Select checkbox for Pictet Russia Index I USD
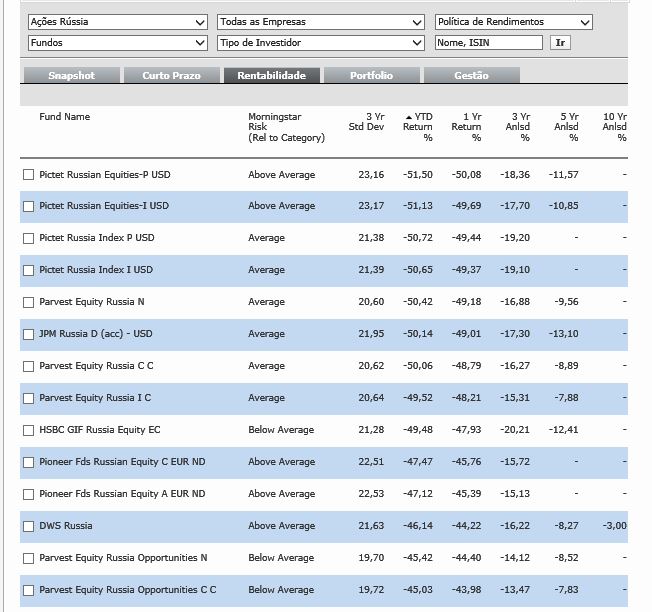This screenshot has width=652, height=612. (28, 270)
